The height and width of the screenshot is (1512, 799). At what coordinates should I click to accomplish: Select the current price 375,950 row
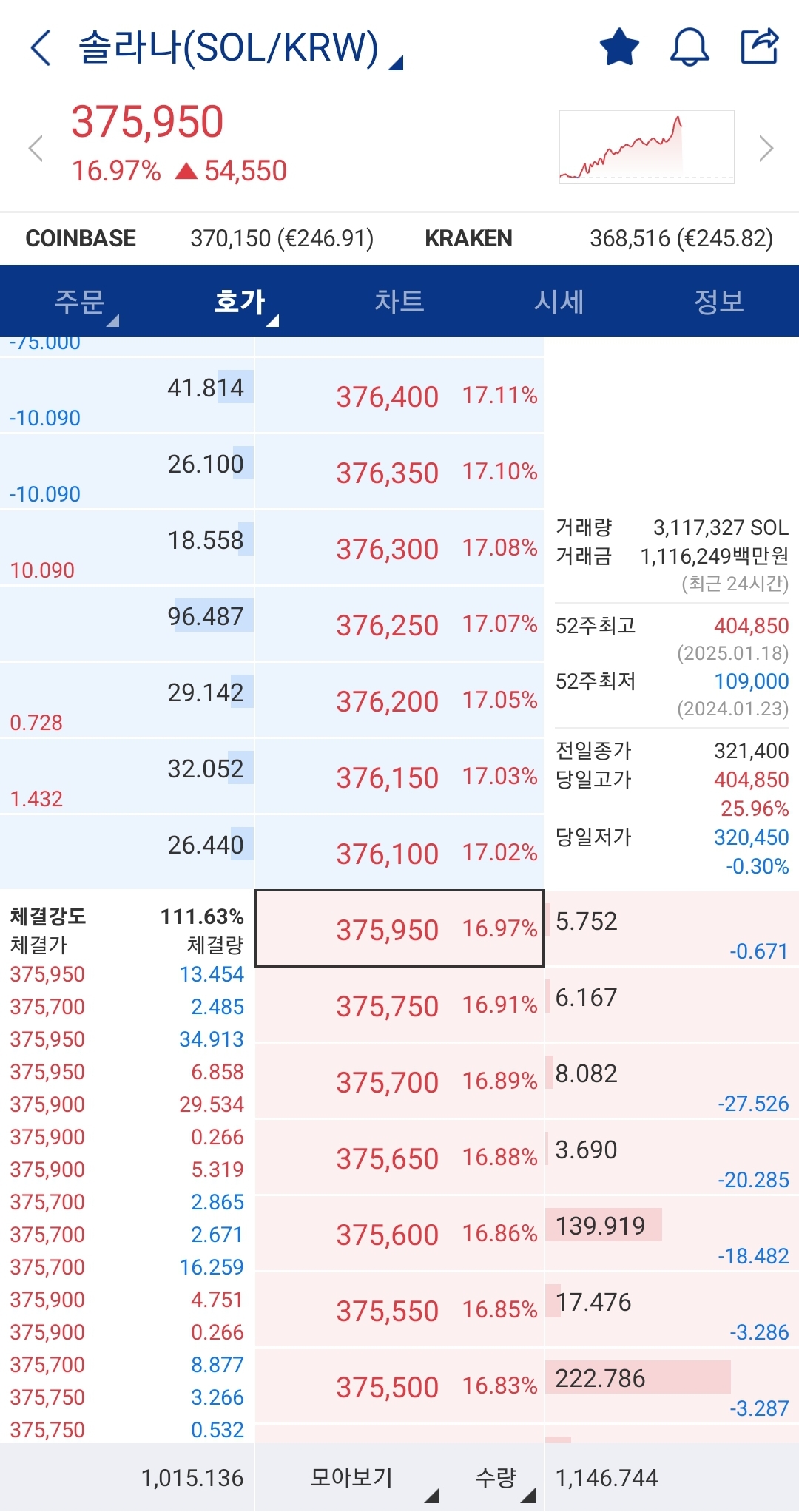click(399, 929)
